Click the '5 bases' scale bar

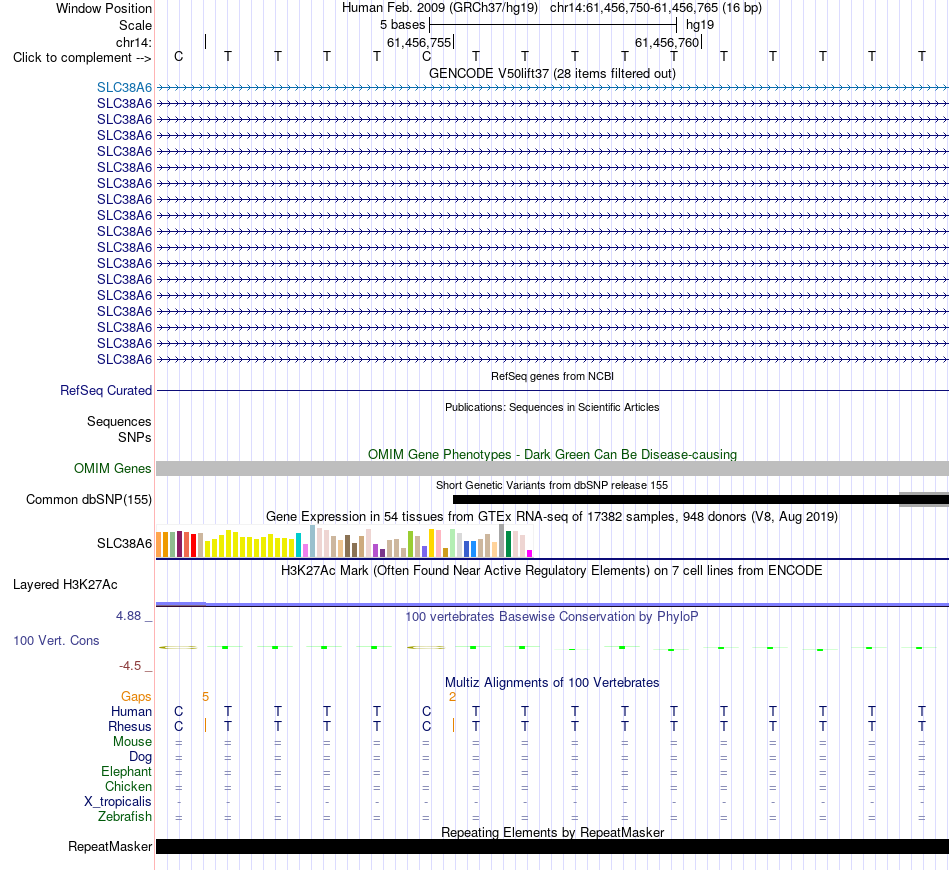[x=553, y=25]
